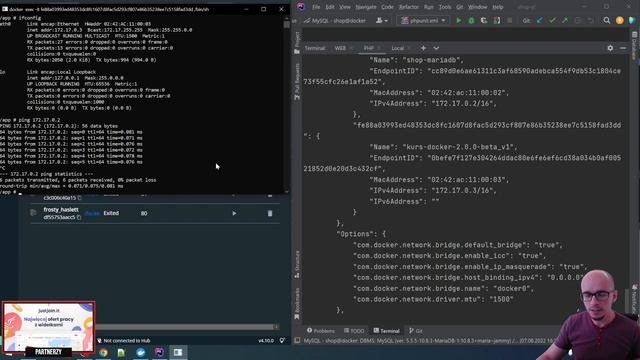
Task: Open the Edit menu in PhpStorm
Action: pyautogui.click(x=330, y=7)
